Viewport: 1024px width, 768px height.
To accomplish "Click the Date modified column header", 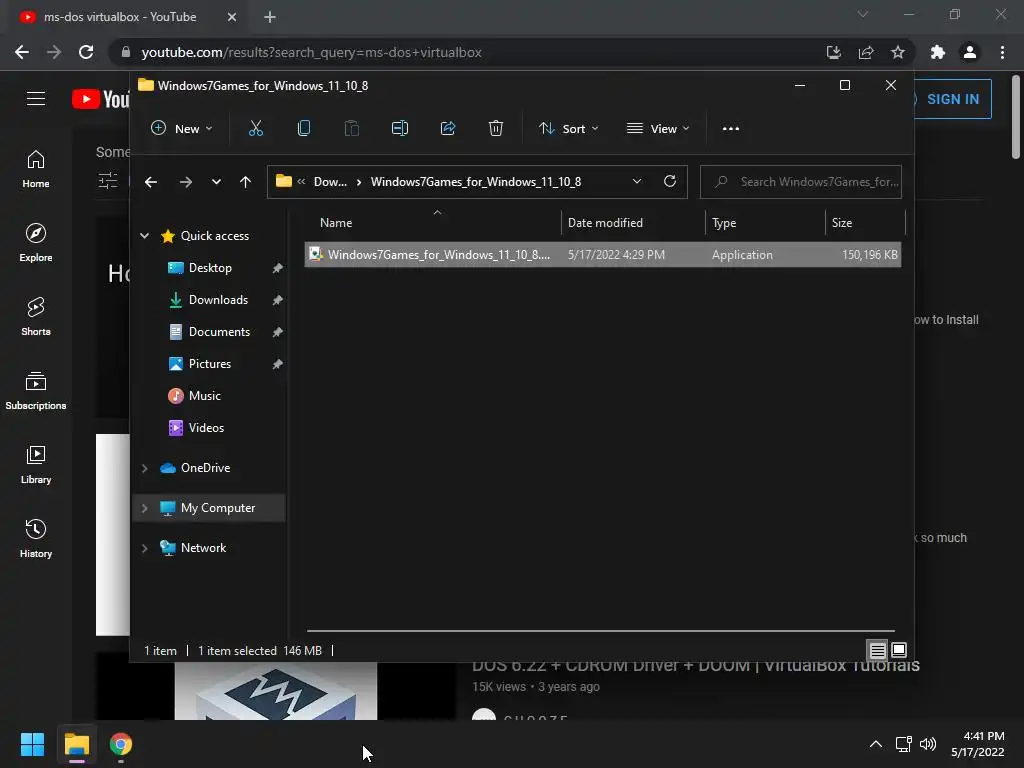I will [633, 223].
